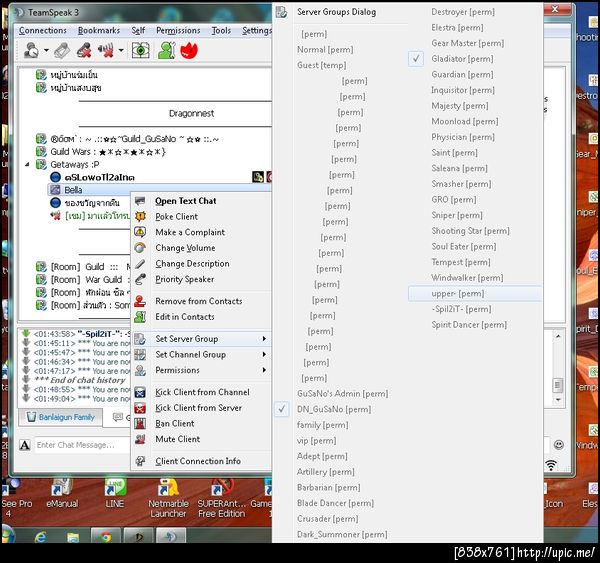Select Change Description

[x=192, y=264]
